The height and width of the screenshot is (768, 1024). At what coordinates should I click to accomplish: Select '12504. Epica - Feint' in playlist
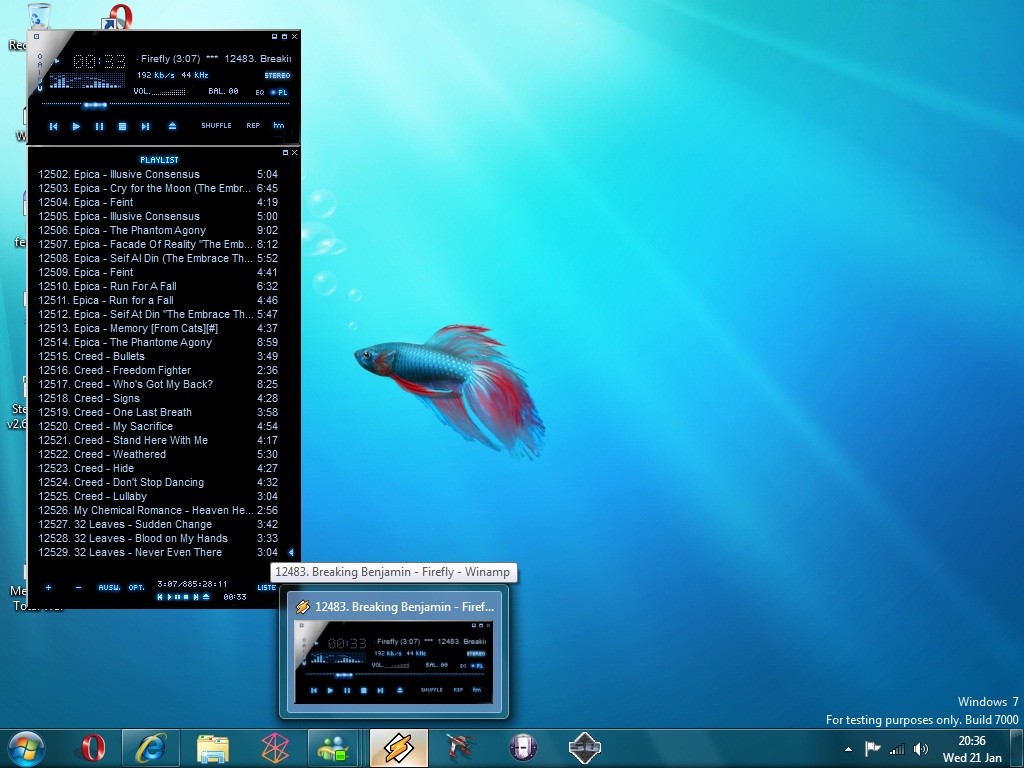click(158, 202)
